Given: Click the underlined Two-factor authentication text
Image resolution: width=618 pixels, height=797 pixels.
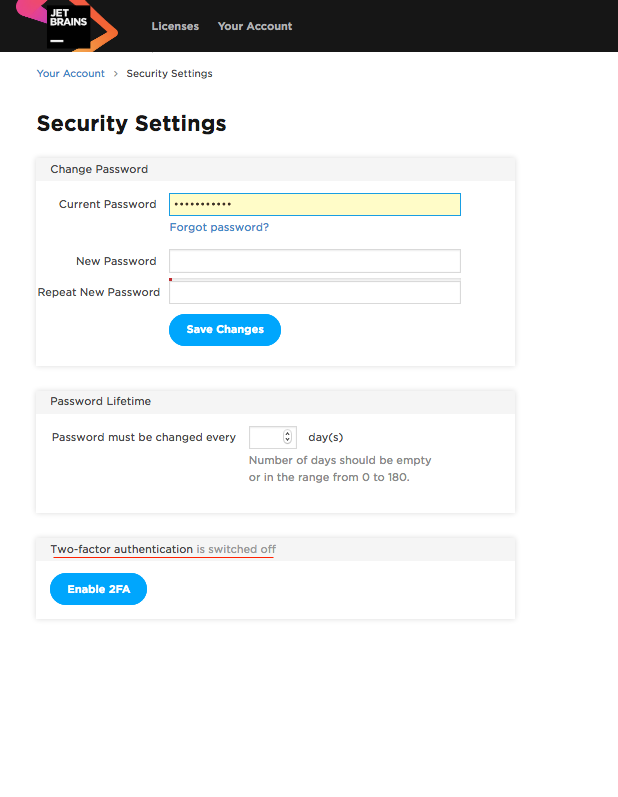Looking at the screenshot, I should [x=122, y=549].
